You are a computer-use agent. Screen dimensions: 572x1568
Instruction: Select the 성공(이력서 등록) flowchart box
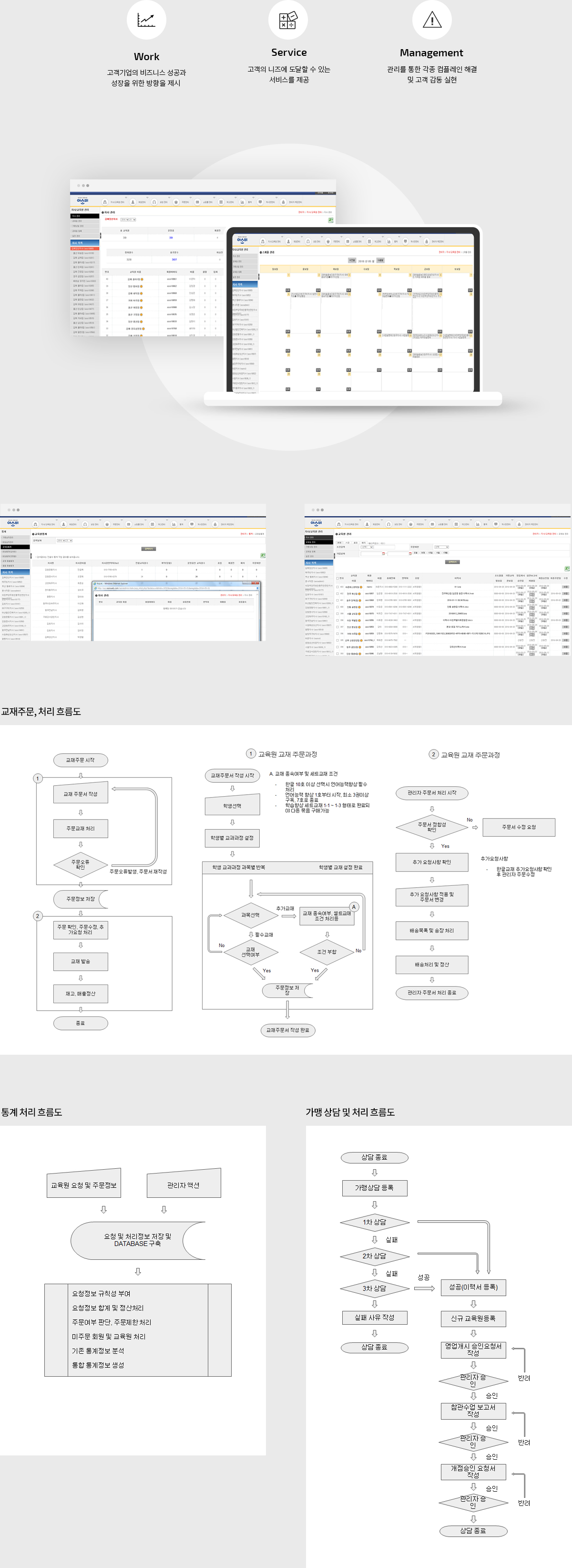point(473,1287)
